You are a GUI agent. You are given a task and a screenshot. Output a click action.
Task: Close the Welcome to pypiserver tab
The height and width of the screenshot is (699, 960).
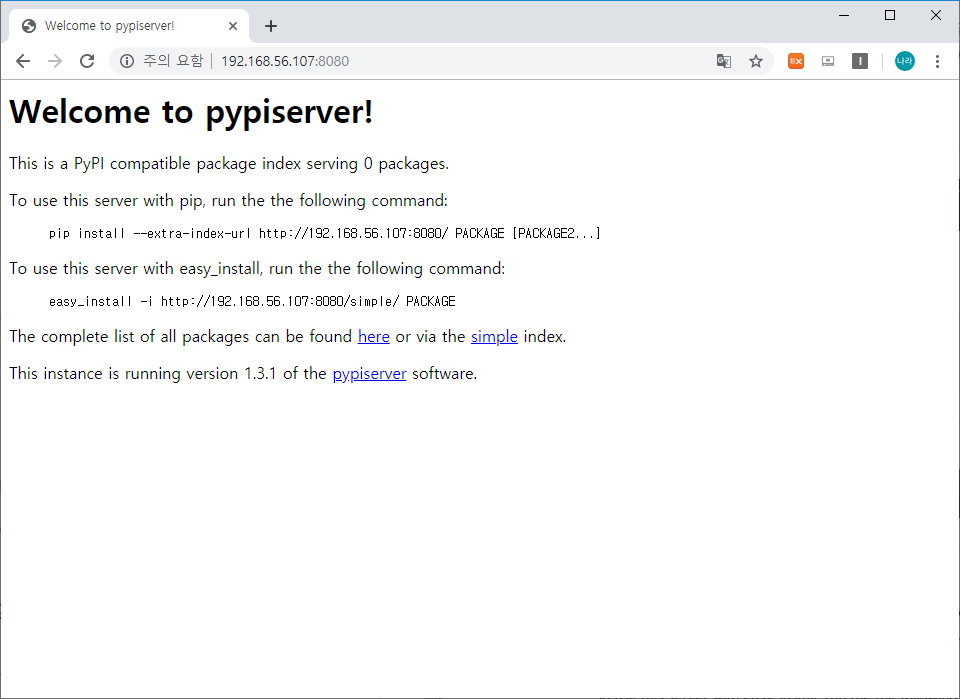point(233,26)
